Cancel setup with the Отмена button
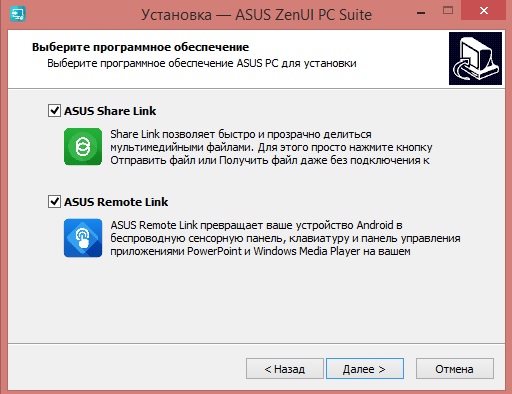This screenshot has width=512, height=394. pos(455,369)
